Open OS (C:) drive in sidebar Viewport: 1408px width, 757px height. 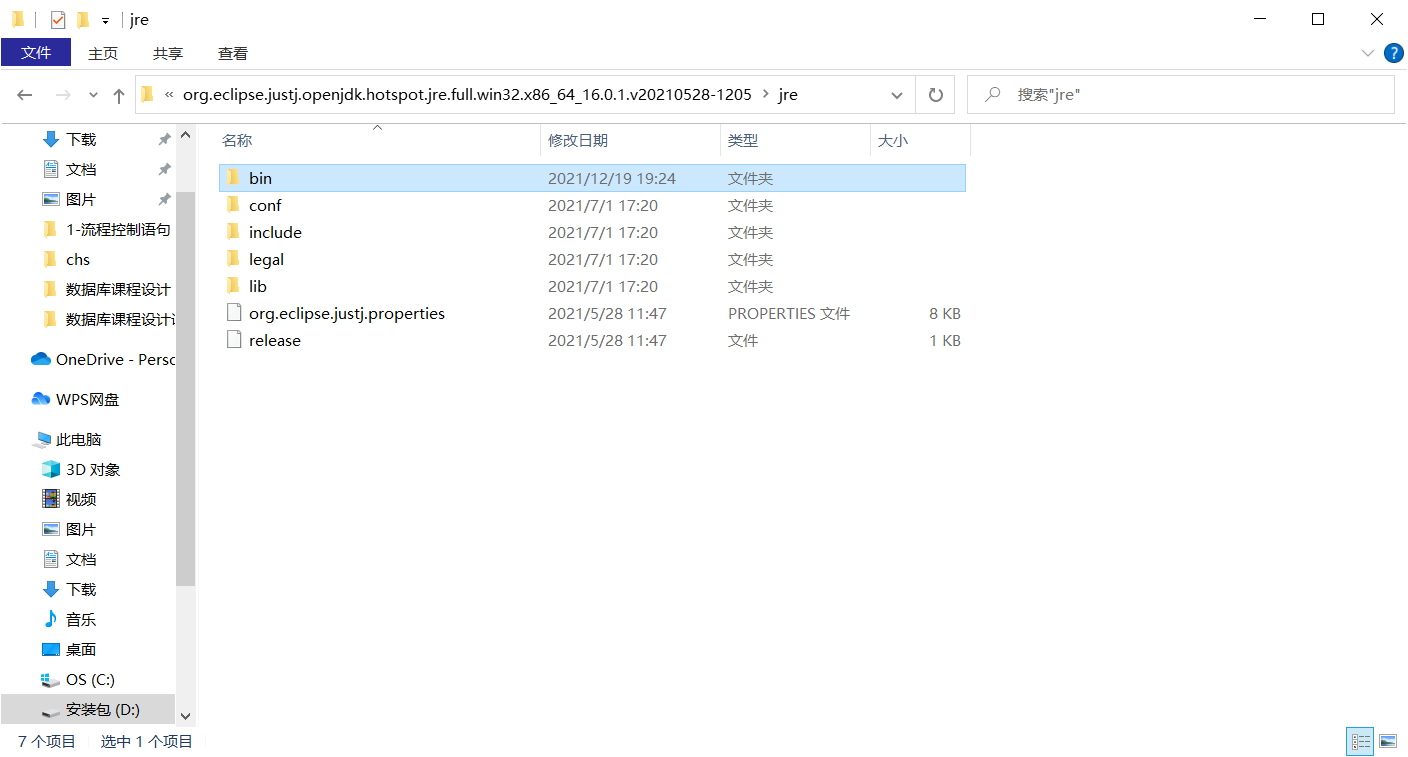tap(78, 679)
